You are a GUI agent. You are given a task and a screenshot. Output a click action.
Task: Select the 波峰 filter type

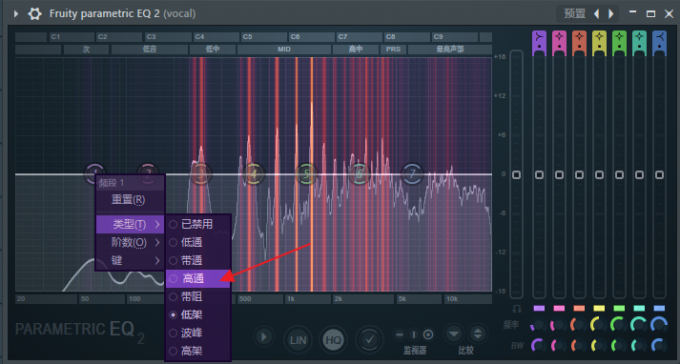point(198,333)
